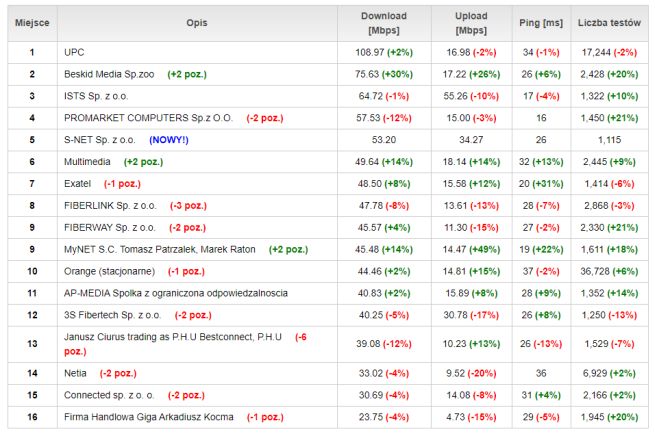Select ISTS Sp. z o.o. provider

point(97,95)
